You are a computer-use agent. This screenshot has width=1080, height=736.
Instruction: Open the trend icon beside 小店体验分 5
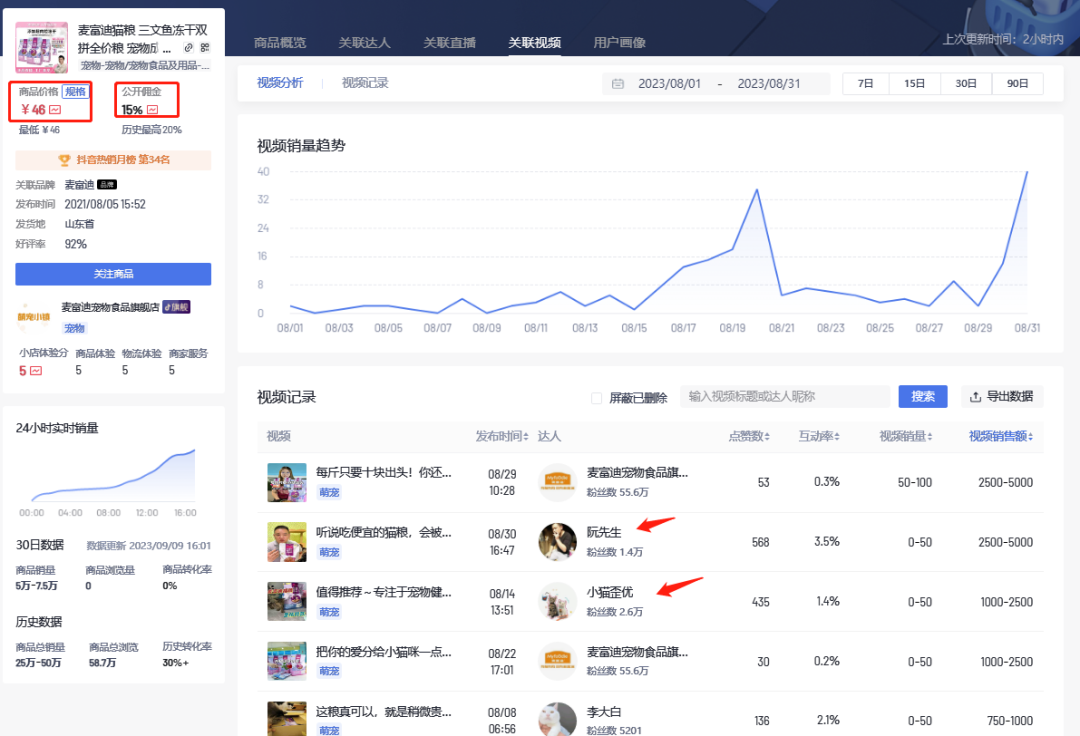point(36,370)
